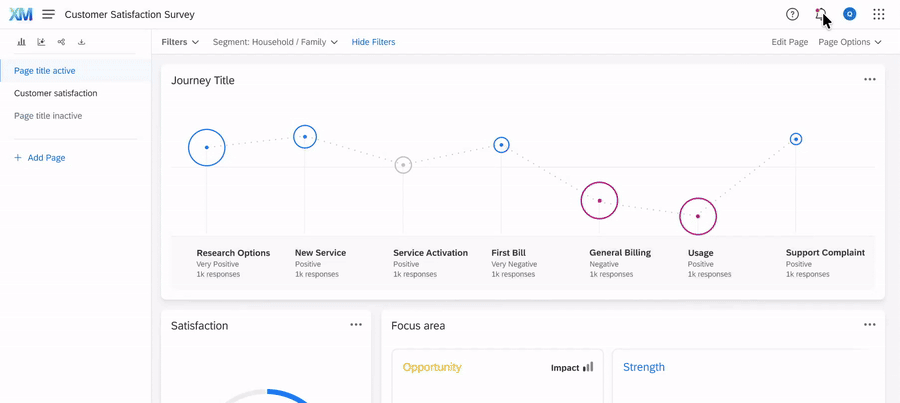Viewport: 900px width, 403px height.
Task: Click the Satisfaction widget title
Action: [x=199, y=326]
